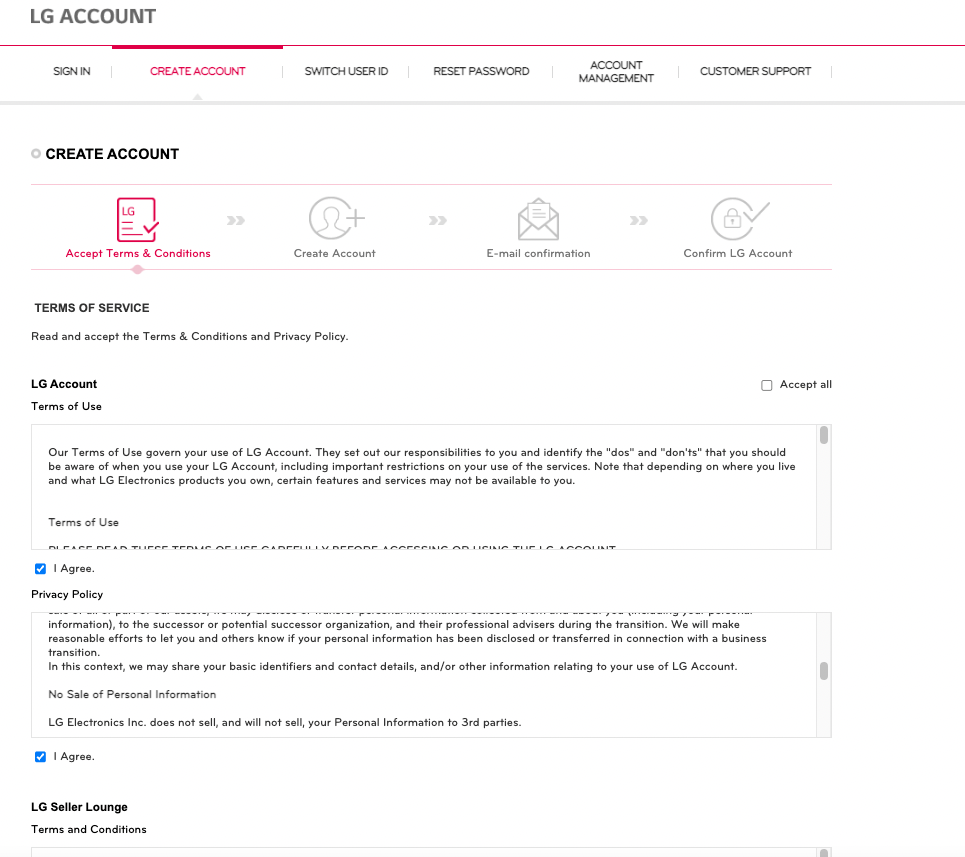Screen dimensions: 965x857
Task: Click the 'Confirm LG Account' step label
Action: point(738,253)
